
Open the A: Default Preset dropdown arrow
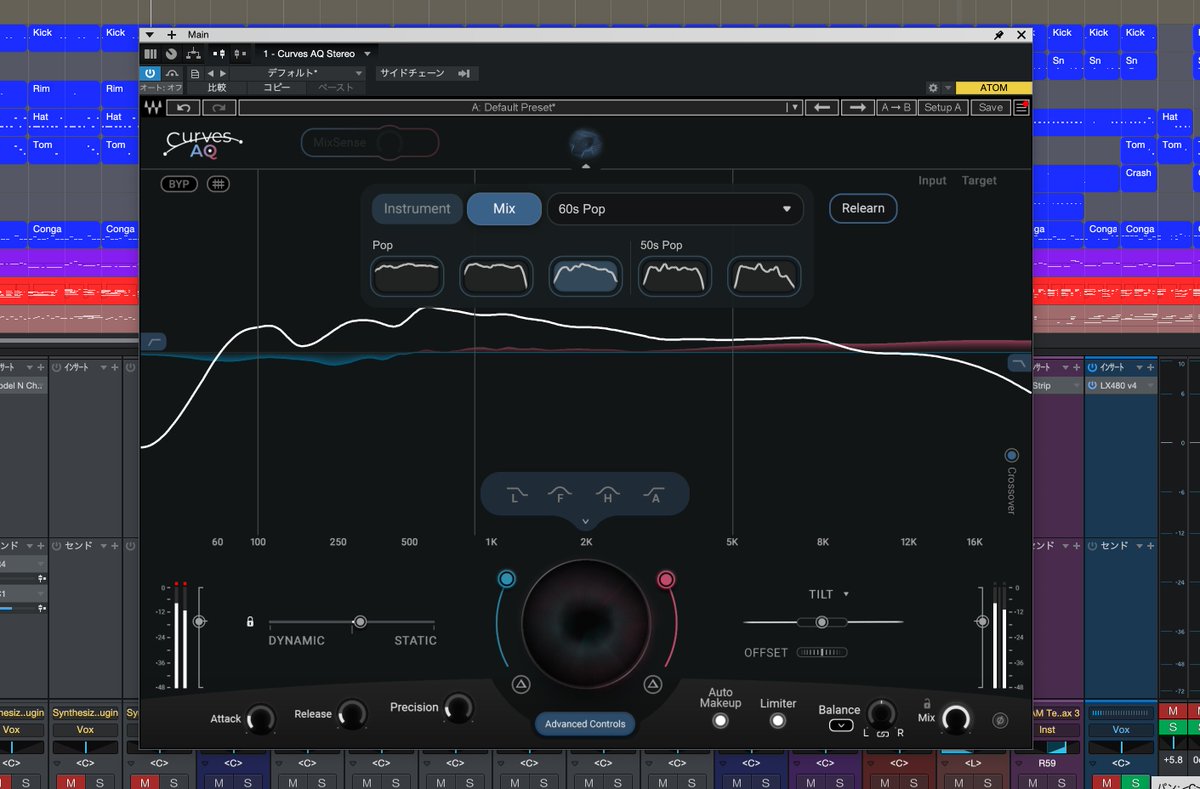[x=793, y=107]
